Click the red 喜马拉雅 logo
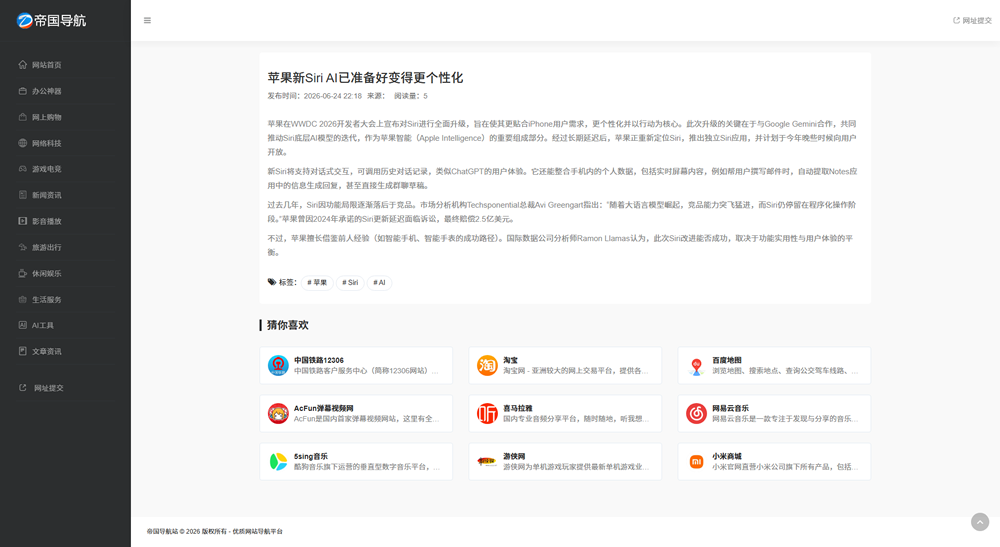The height and width of the screenshot is (547, 1000). 487,413
